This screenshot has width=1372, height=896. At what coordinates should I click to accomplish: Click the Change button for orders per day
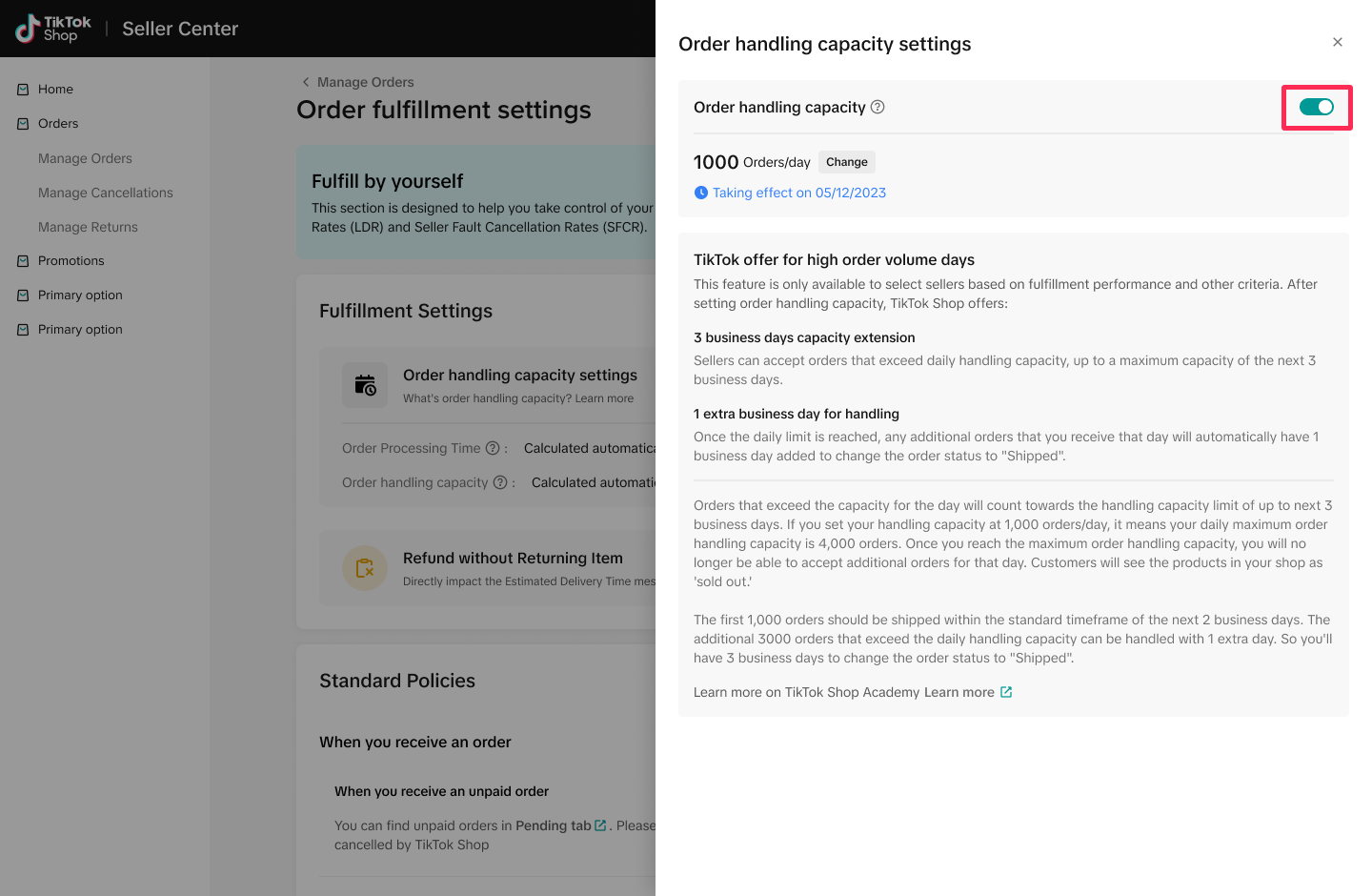tap(846, 162)
